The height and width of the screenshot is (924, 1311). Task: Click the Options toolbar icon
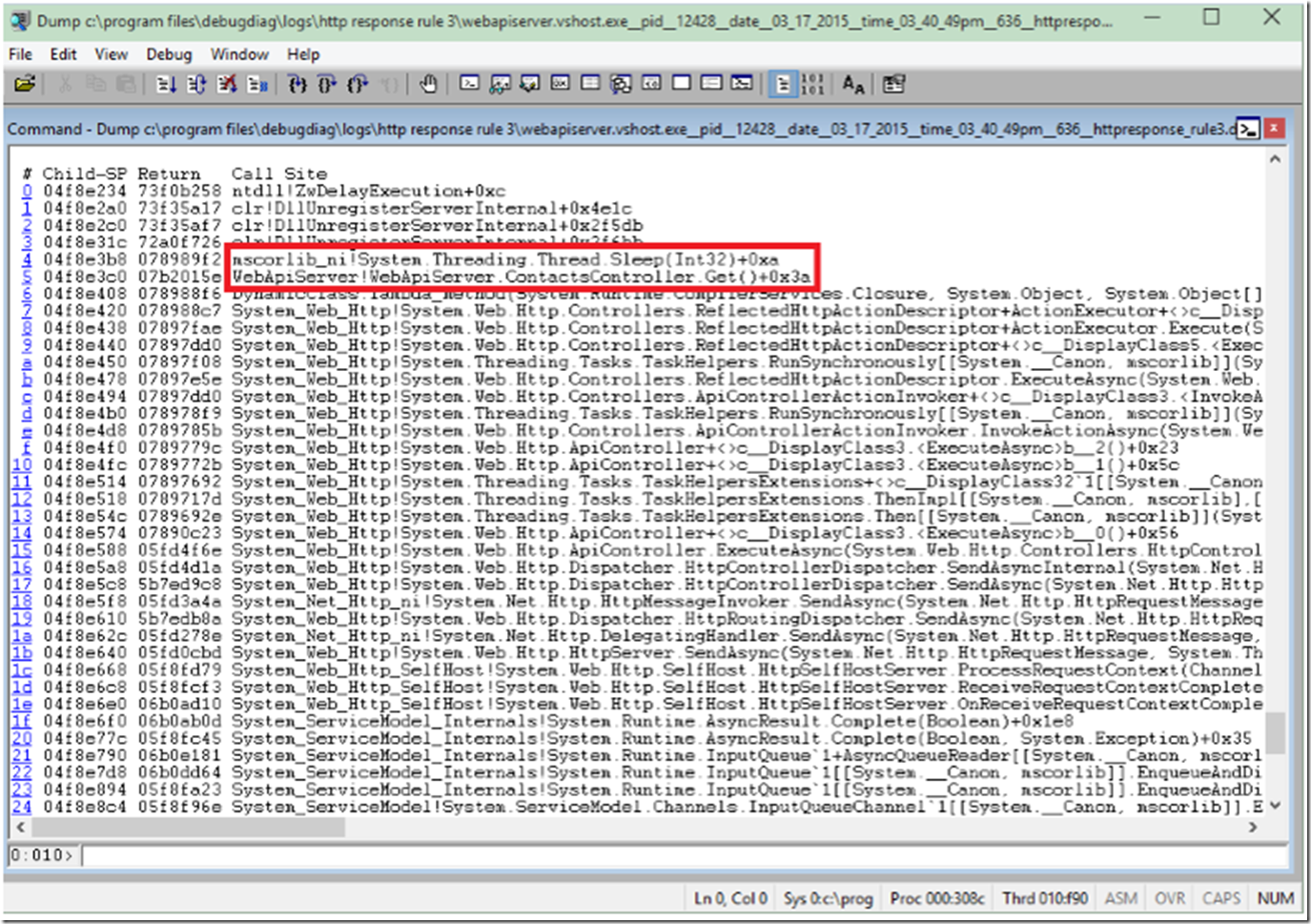coord(893,85)
